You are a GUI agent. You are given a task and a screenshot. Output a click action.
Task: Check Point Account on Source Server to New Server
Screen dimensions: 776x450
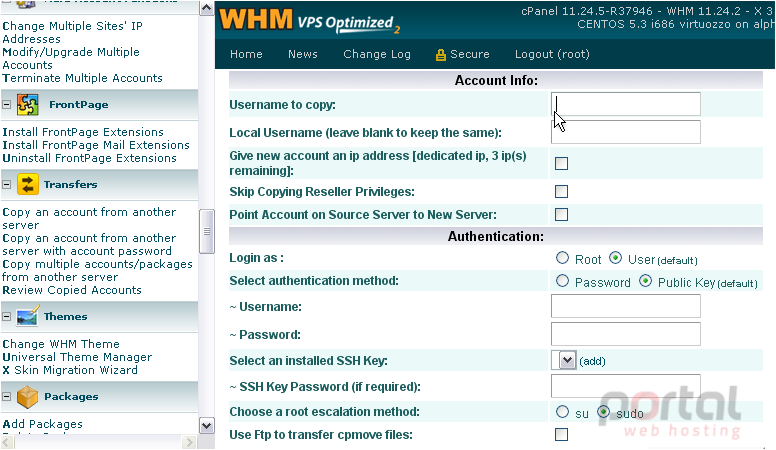point(561,214)
